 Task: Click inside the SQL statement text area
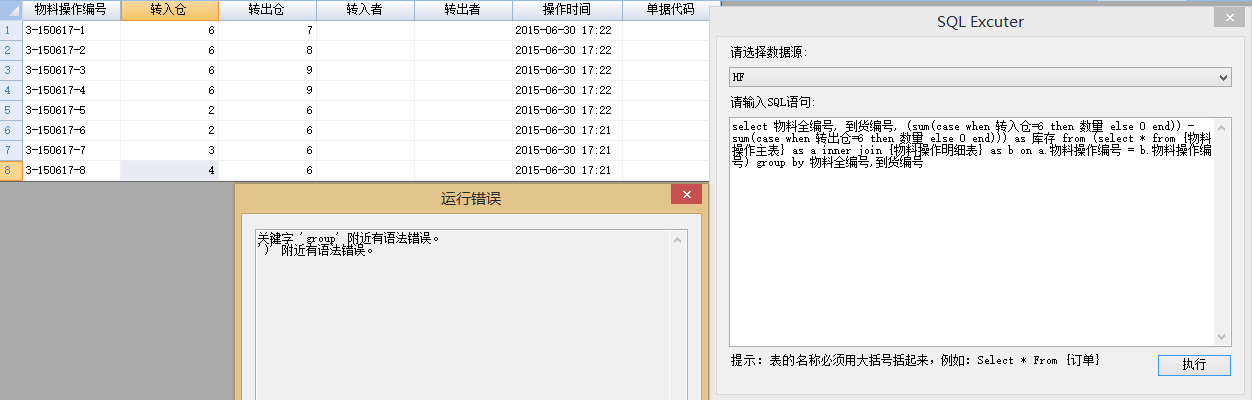coord(973,230)
